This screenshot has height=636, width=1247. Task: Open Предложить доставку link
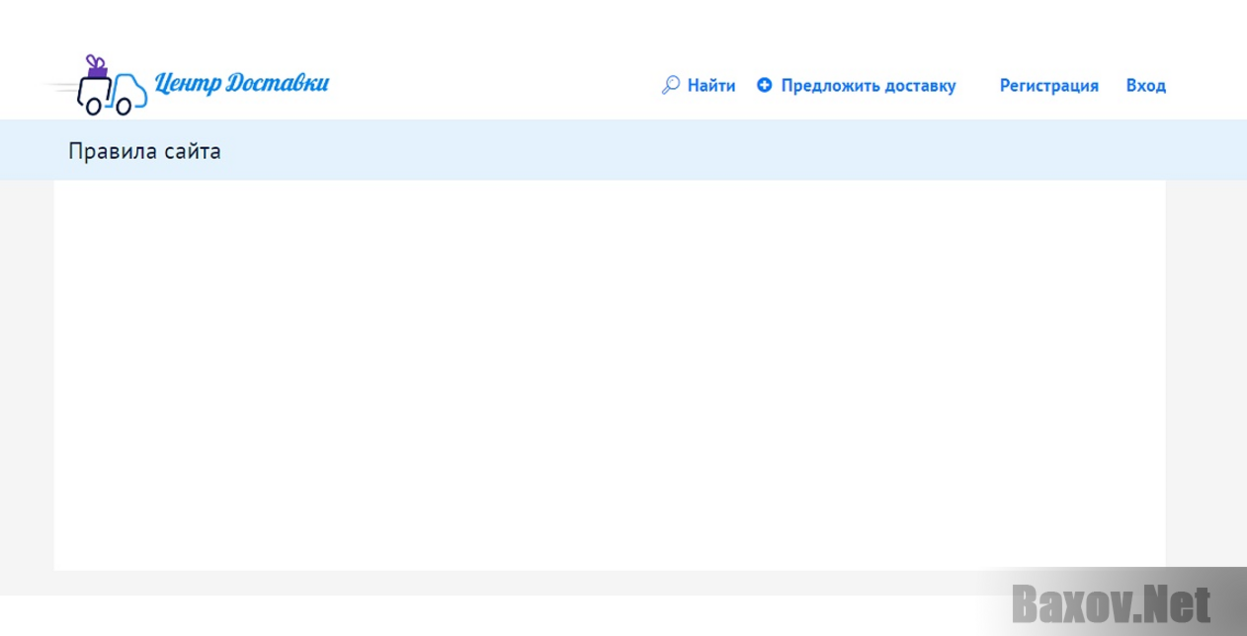868,86
